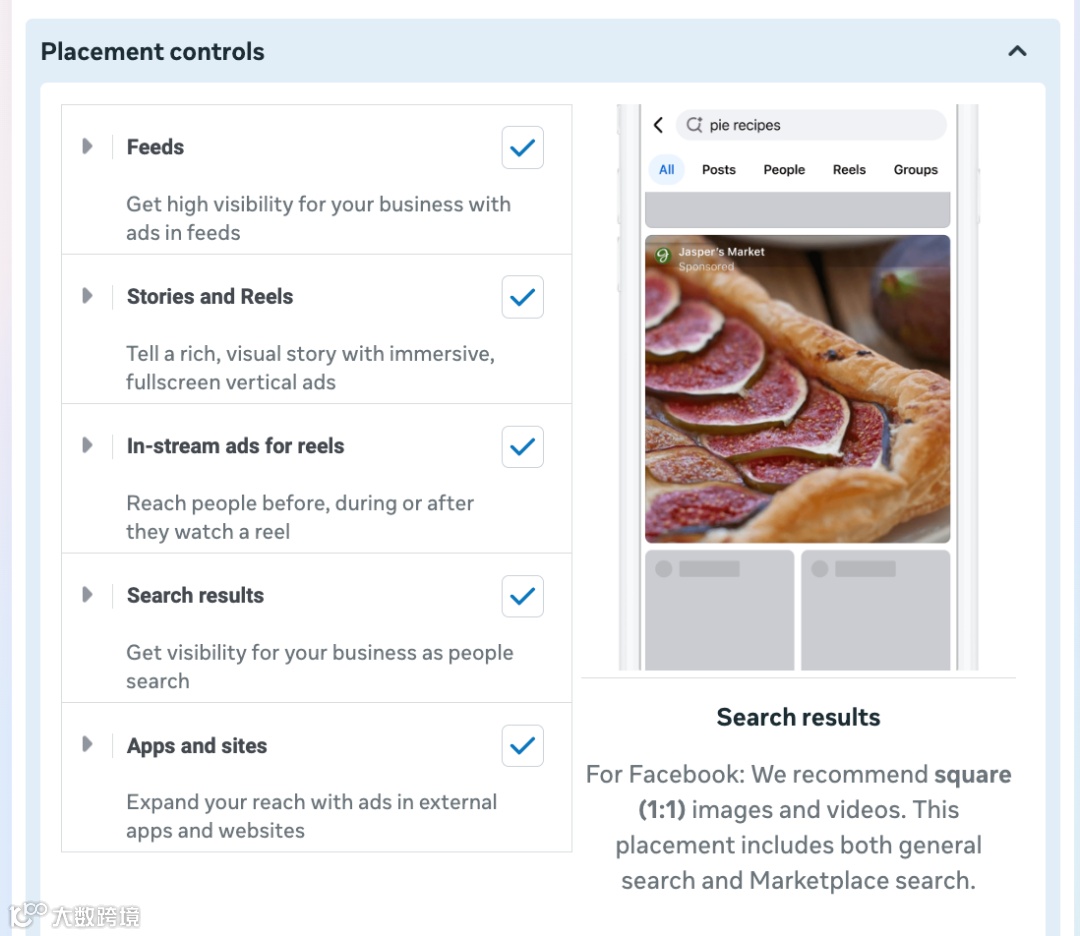Toggle the Apps and sites checkbox
Screen dimensions: 1080x936
(x=522, y=746)
